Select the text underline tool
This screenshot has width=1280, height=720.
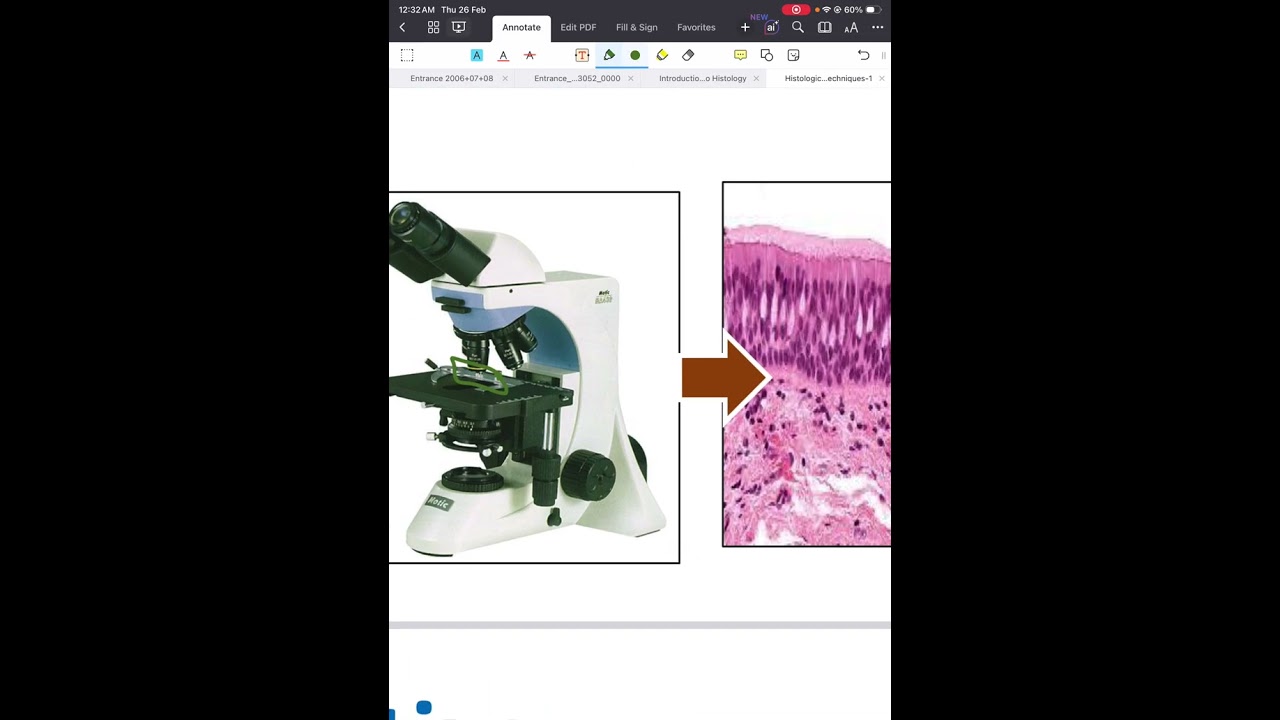pos(503,55)
